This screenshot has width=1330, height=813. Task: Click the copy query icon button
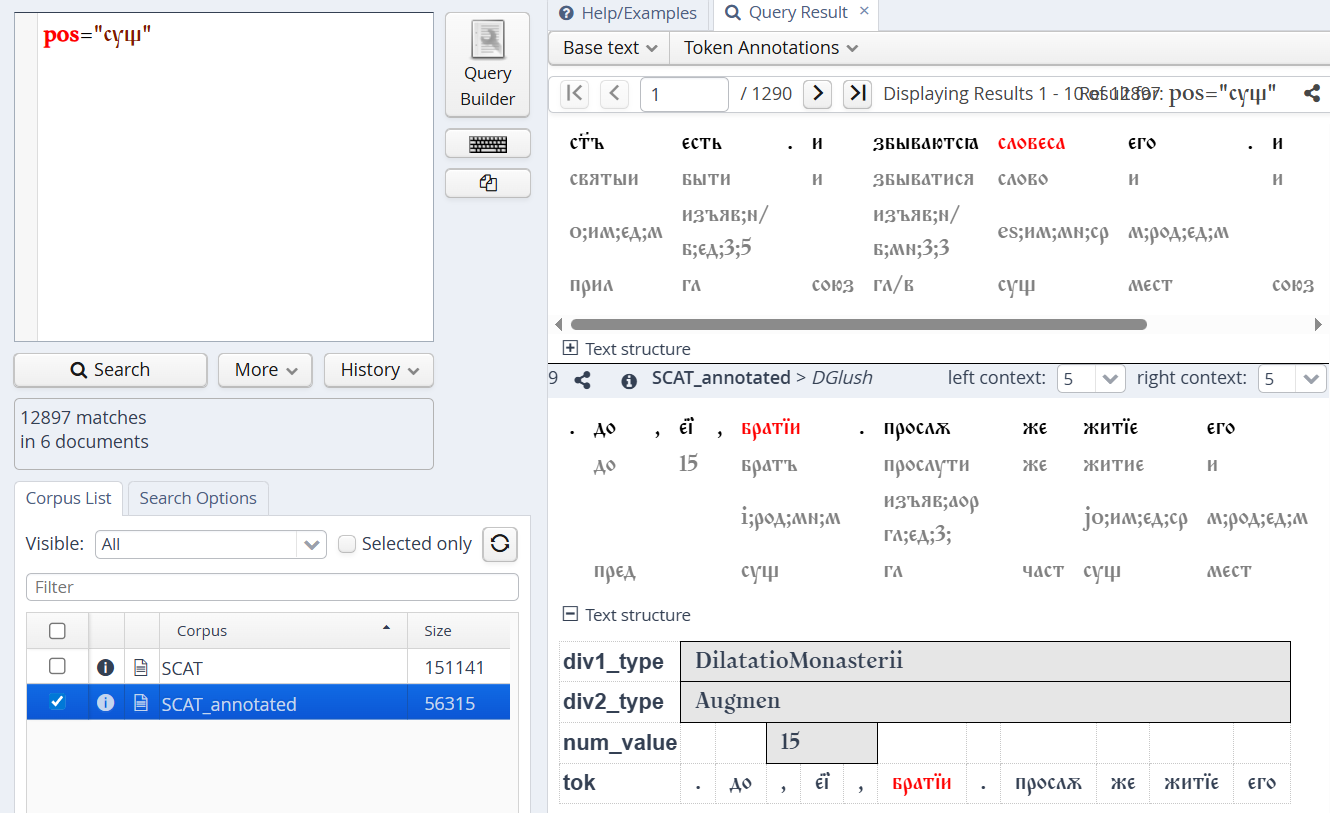487,183
